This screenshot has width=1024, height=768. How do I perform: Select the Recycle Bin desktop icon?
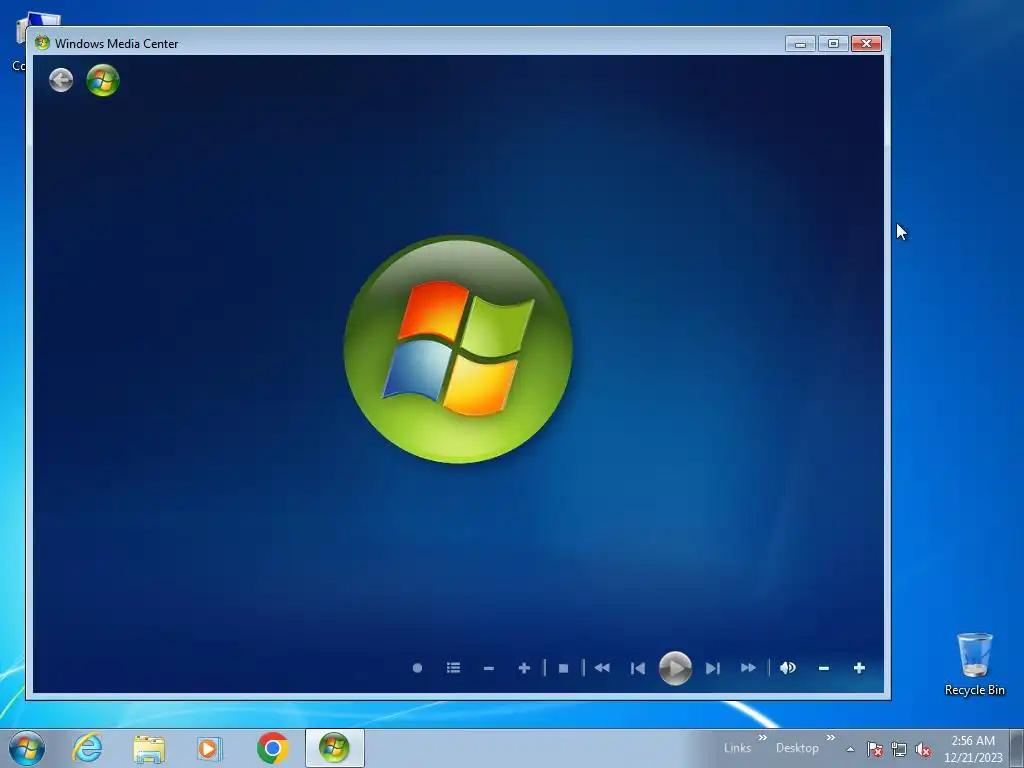pos(974,664)
